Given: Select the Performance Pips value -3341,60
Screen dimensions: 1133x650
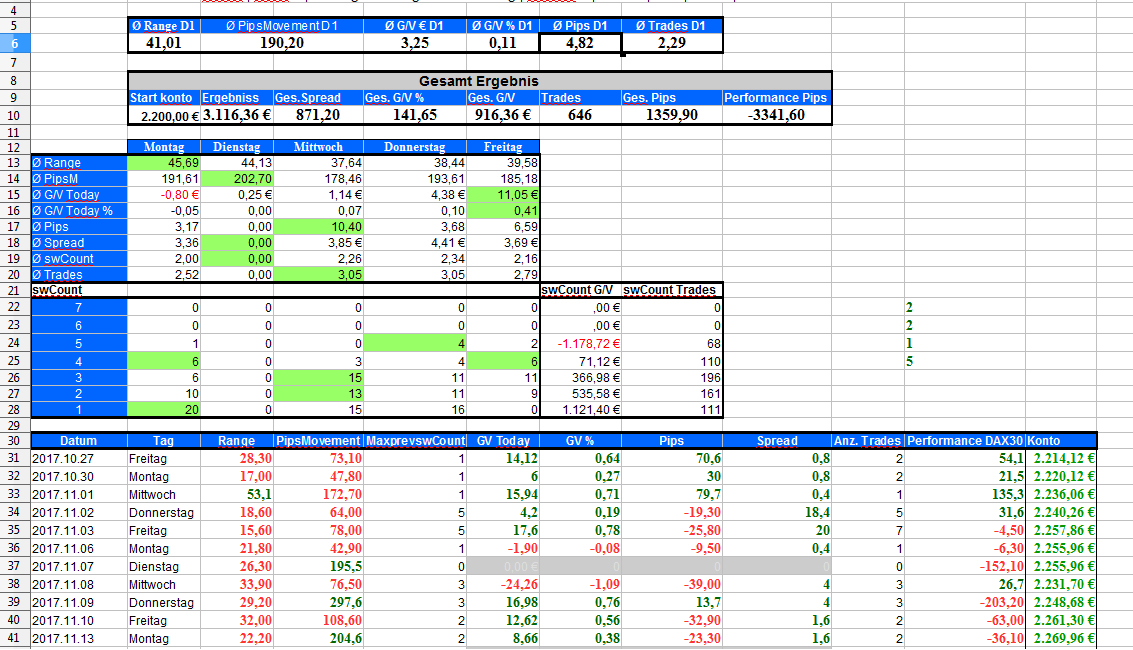Looking at the screenshot, I should (776, 115).
